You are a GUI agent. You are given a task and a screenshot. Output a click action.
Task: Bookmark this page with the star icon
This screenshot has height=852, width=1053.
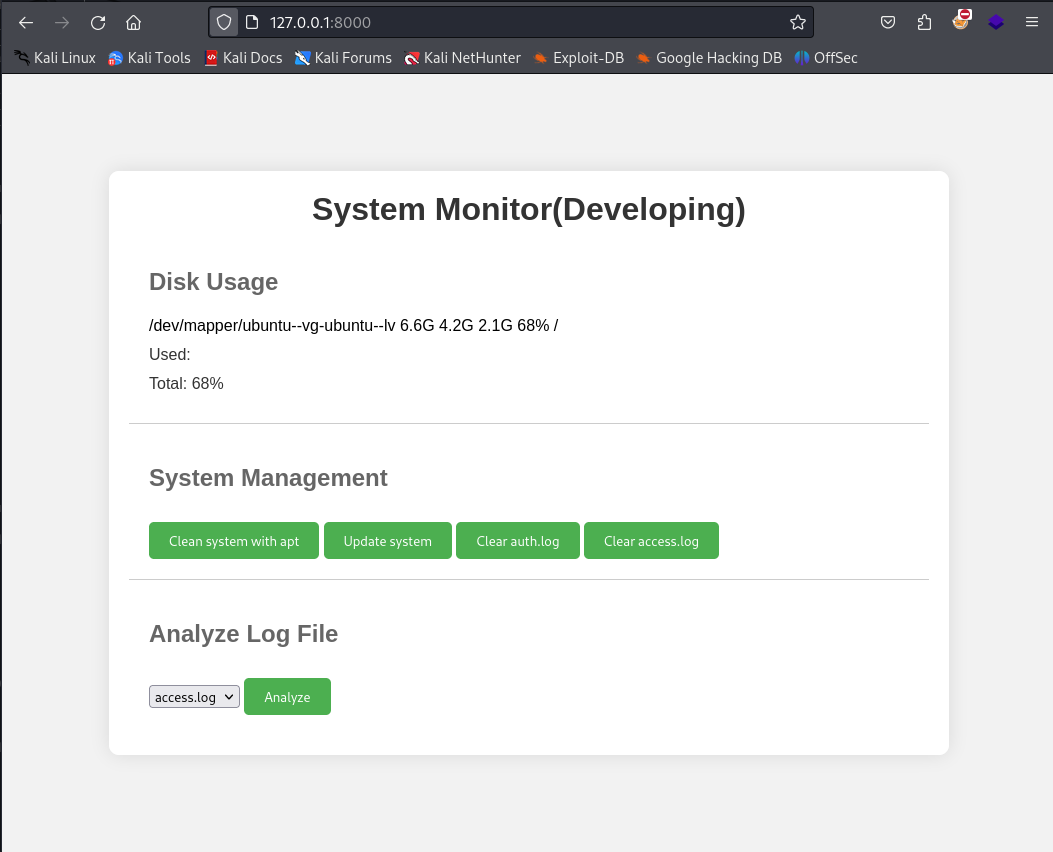(x=798, y=23)
